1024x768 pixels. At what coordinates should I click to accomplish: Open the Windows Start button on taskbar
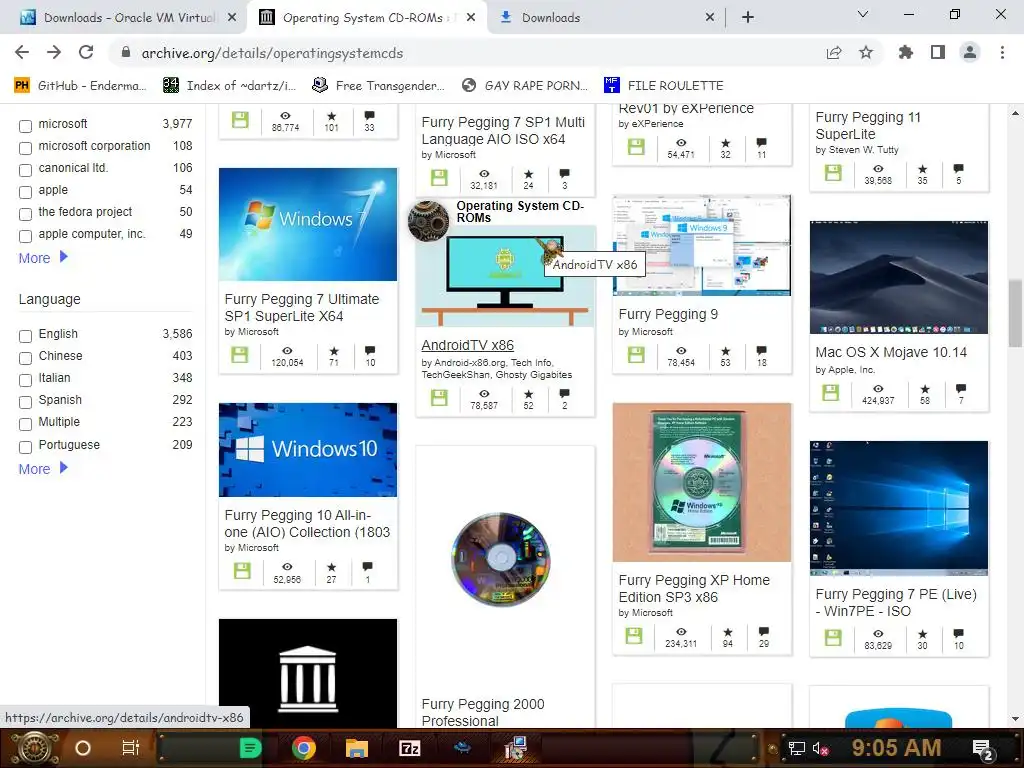(x=35, y=748)
